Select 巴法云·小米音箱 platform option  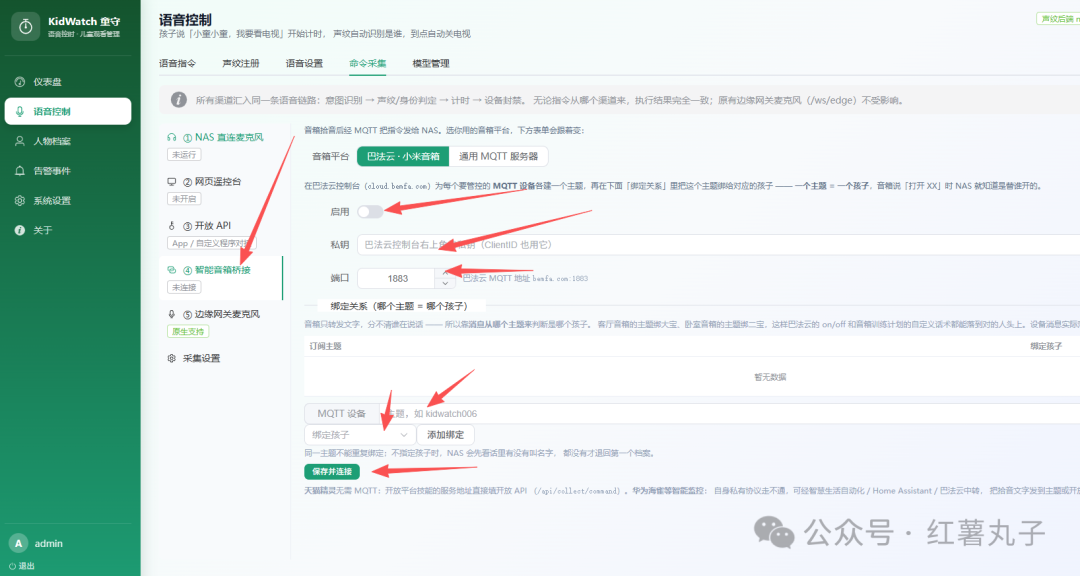click(x=403, y=156)
